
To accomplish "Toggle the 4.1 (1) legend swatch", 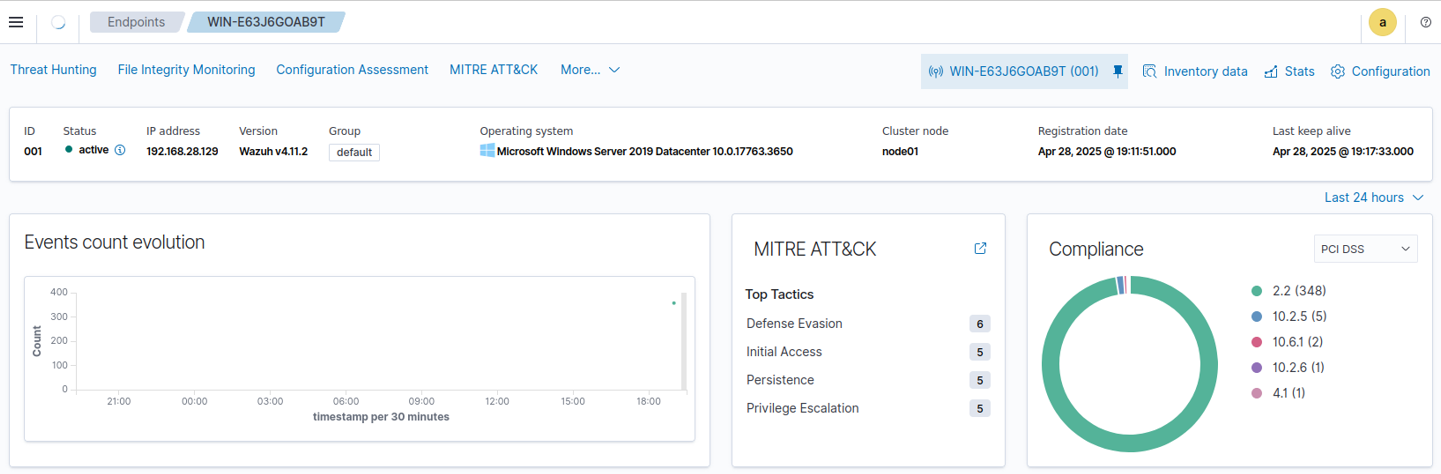I will [x=1256, y=393].
